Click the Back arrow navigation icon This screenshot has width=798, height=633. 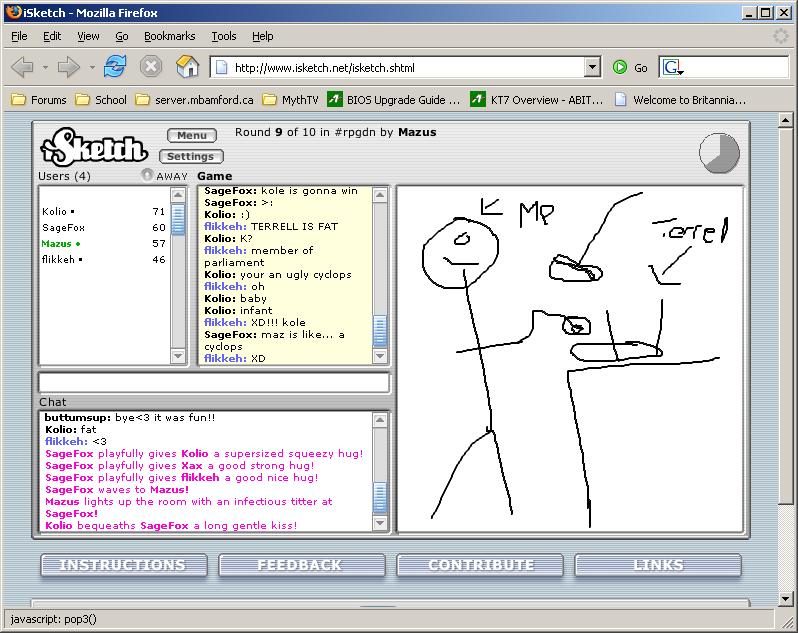pos(22,67)
